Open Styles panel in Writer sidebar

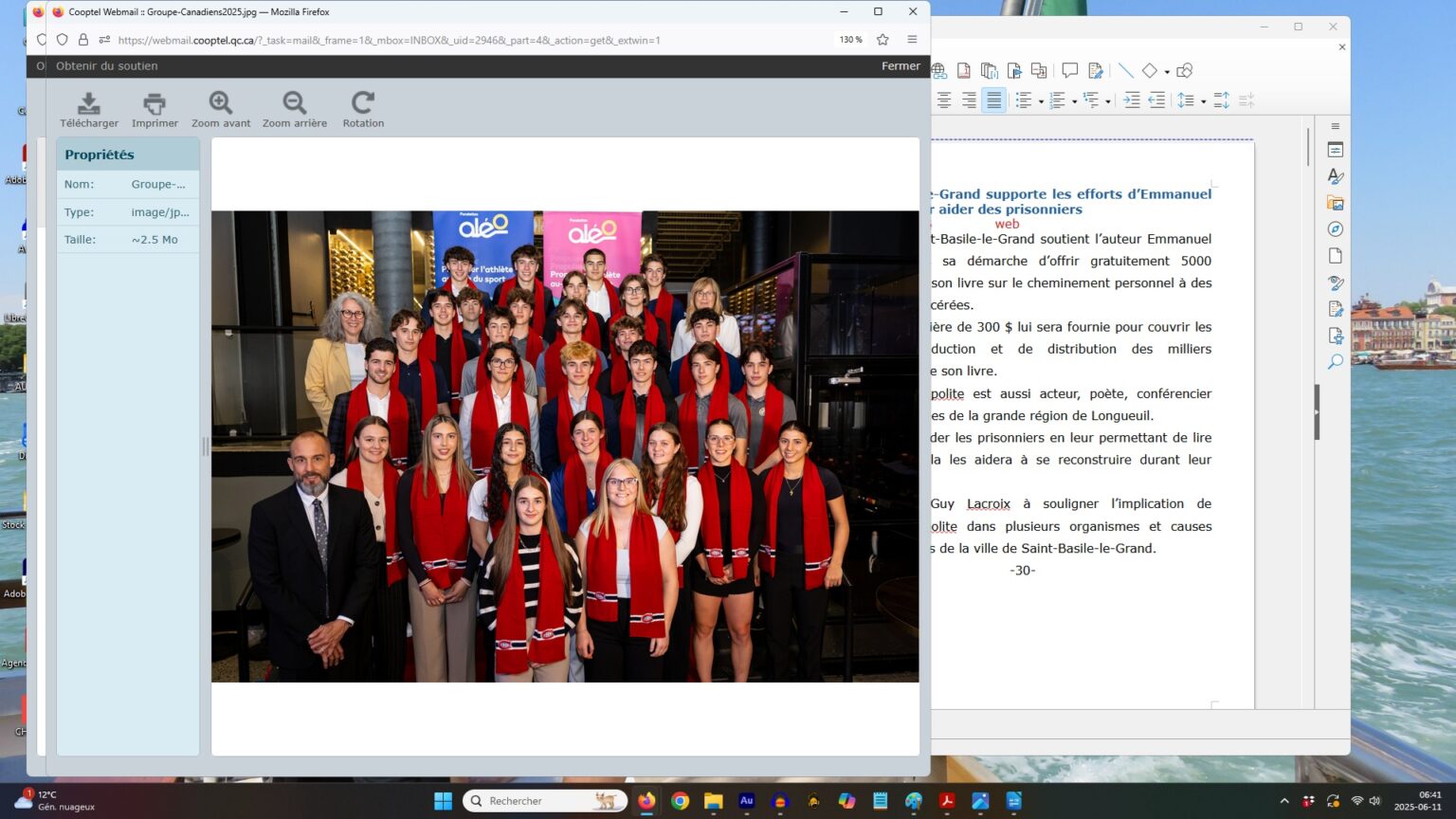pos(1336,176)
